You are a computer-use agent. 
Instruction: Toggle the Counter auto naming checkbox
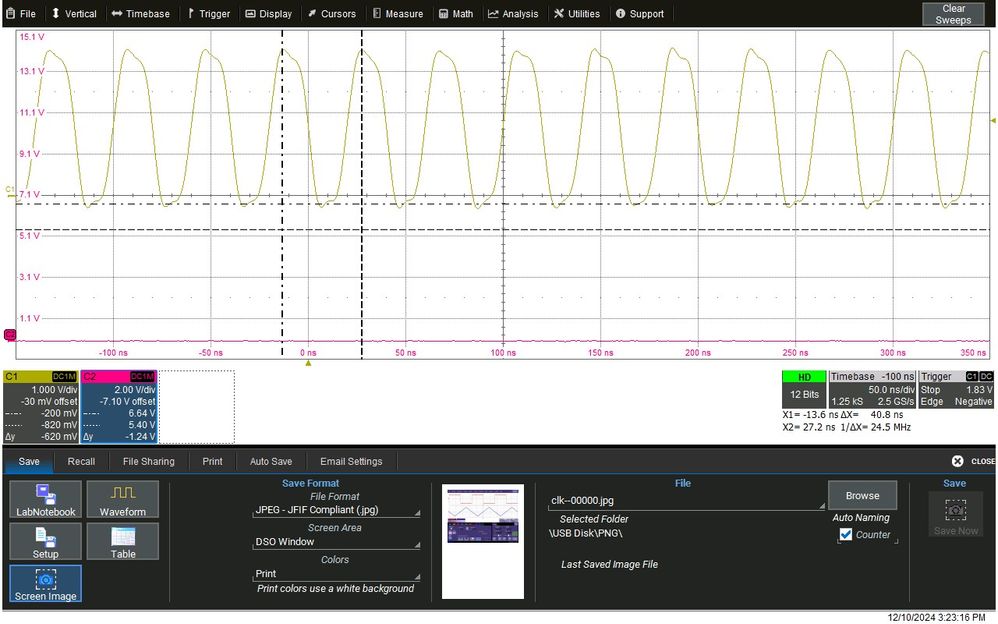(846, 535)
